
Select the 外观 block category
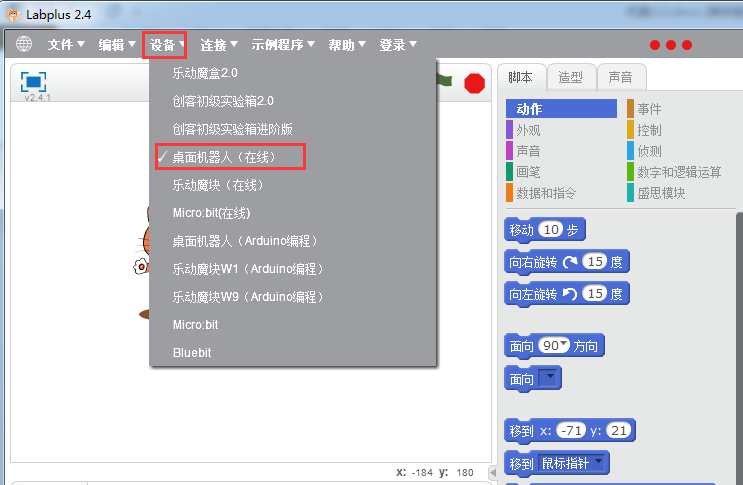click(x=523, y=130)
